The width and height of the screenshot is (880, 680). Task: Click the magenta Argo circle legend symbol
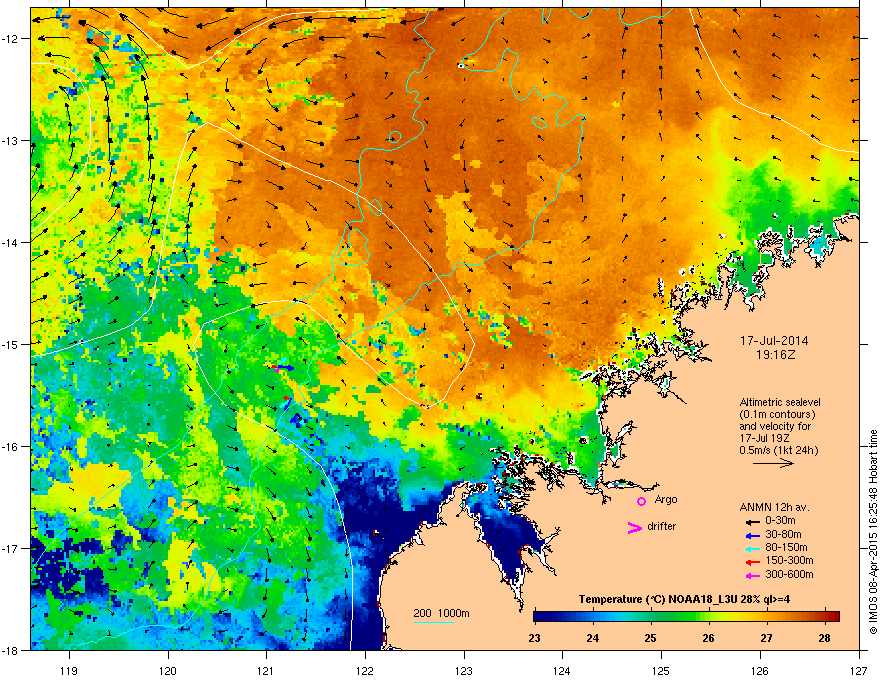tap(641, 501)
